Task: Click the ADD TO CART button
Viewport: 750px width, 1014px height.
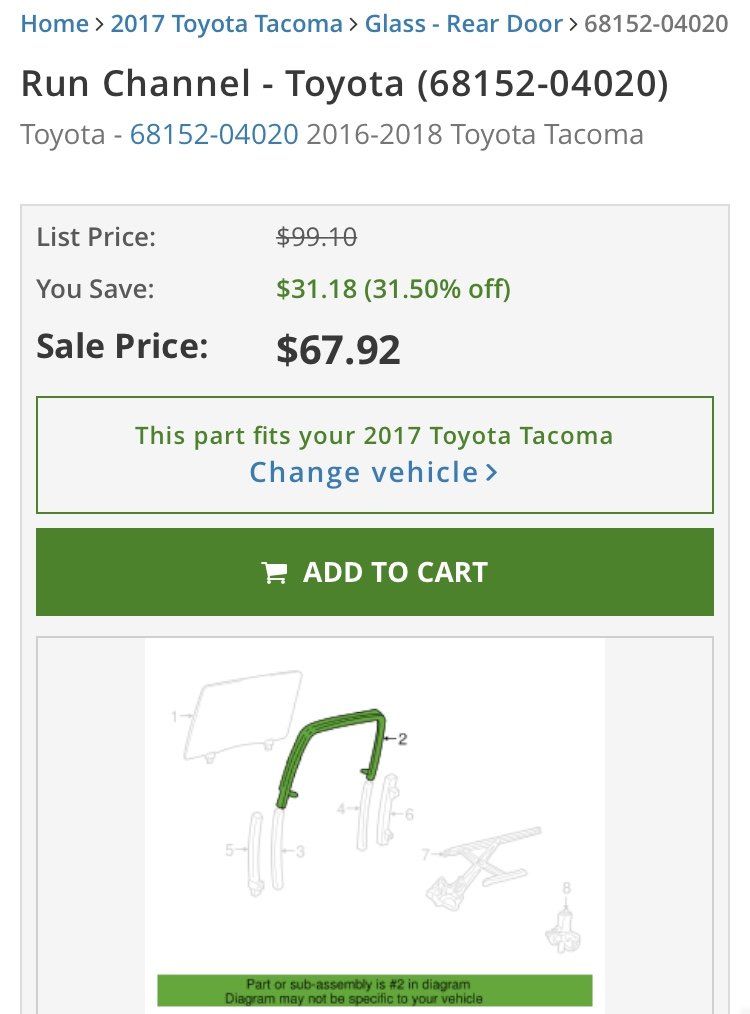Action: pos(375,572)
